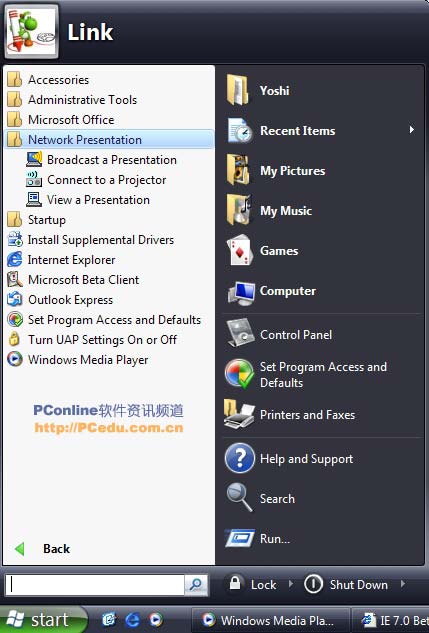Click the user account picture
Screen dimensions: 429x633
coord(31,31)
